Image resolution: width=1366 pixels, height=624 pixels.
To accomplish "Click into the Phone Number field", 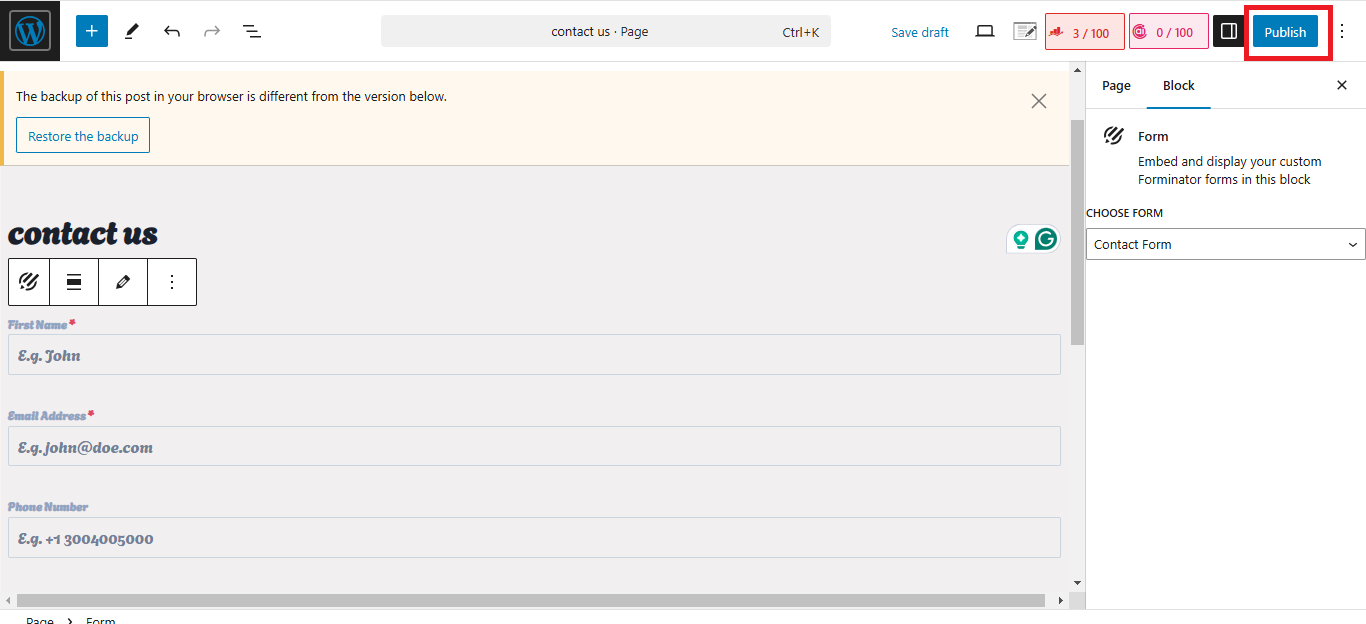I will [534, 537].
